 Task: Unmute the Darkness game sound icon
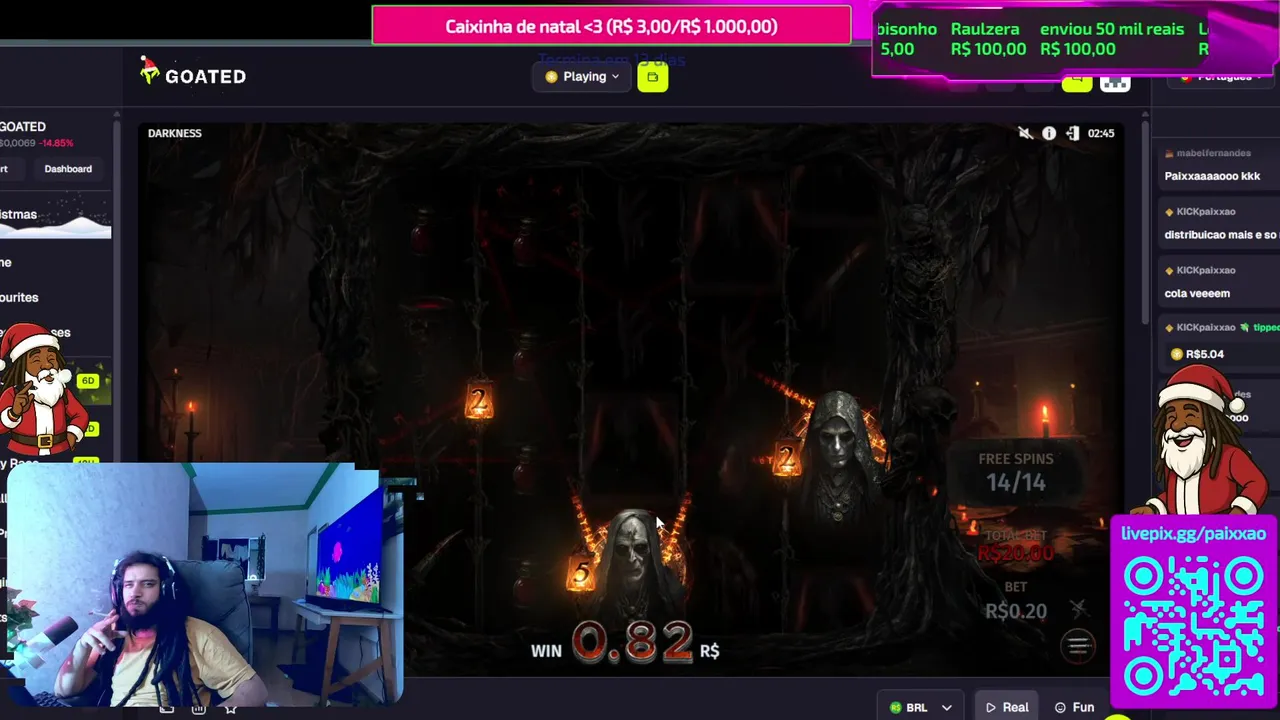click(x=1025, y=133)
